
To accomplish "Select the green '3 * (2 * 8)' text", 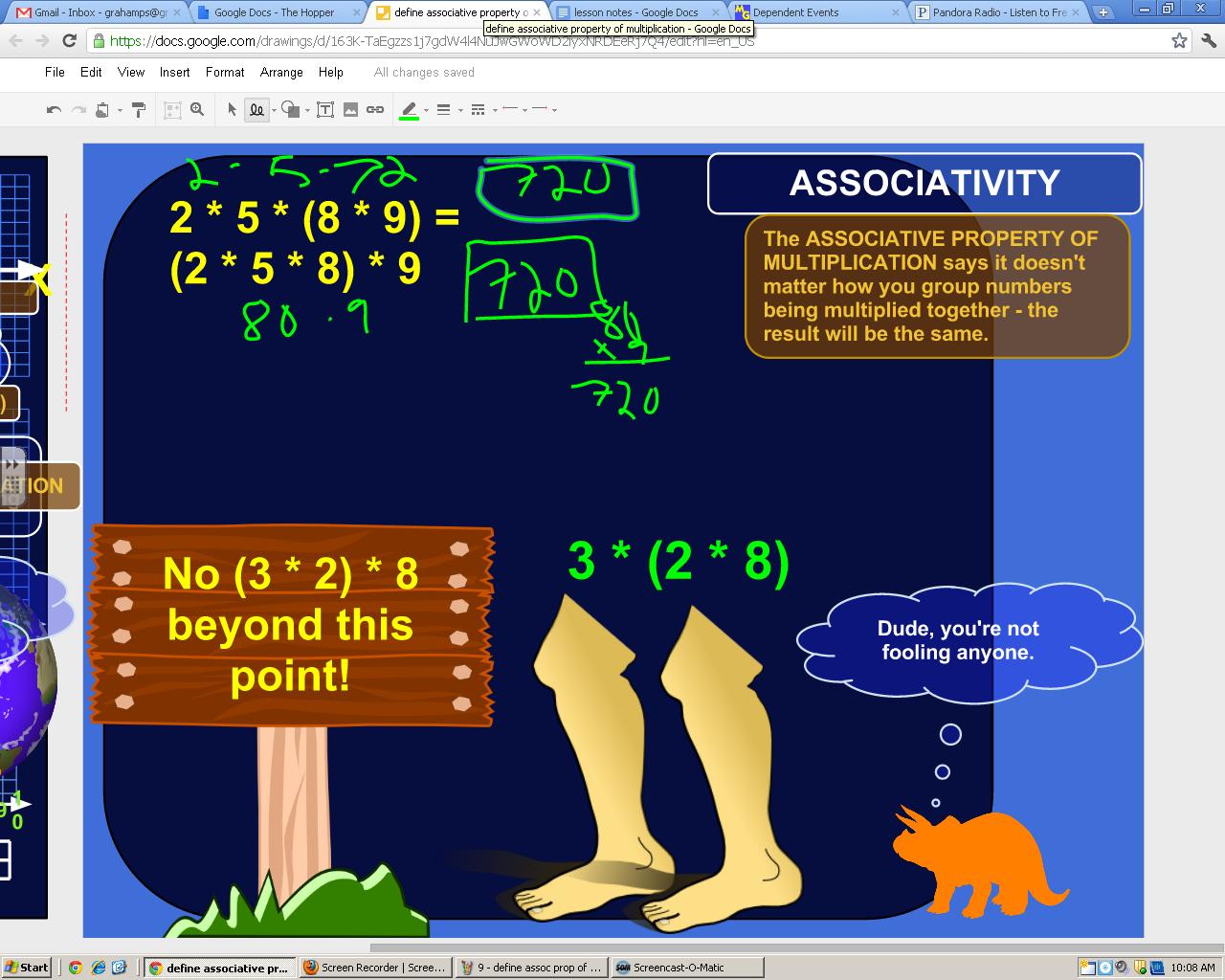I will point(679,561).
